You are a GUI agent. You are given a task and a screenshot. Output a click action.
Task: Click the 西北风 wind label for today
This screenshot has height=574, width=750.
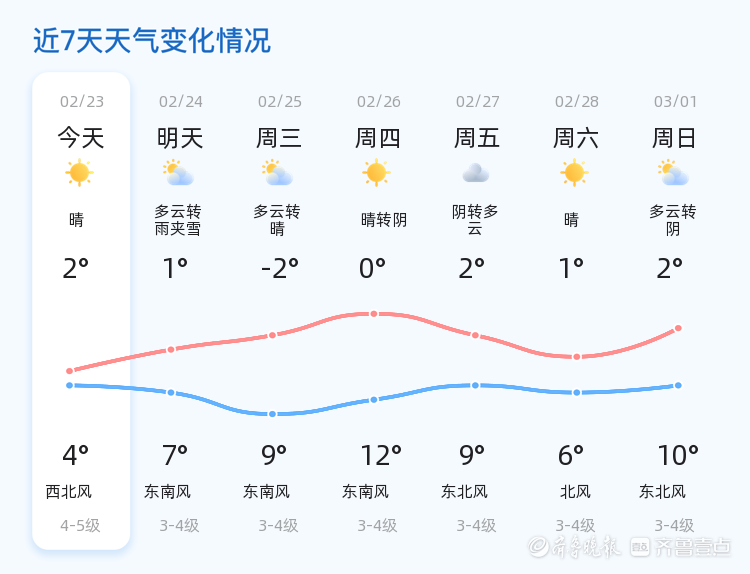pyautogui.click(x=69, y=492)
